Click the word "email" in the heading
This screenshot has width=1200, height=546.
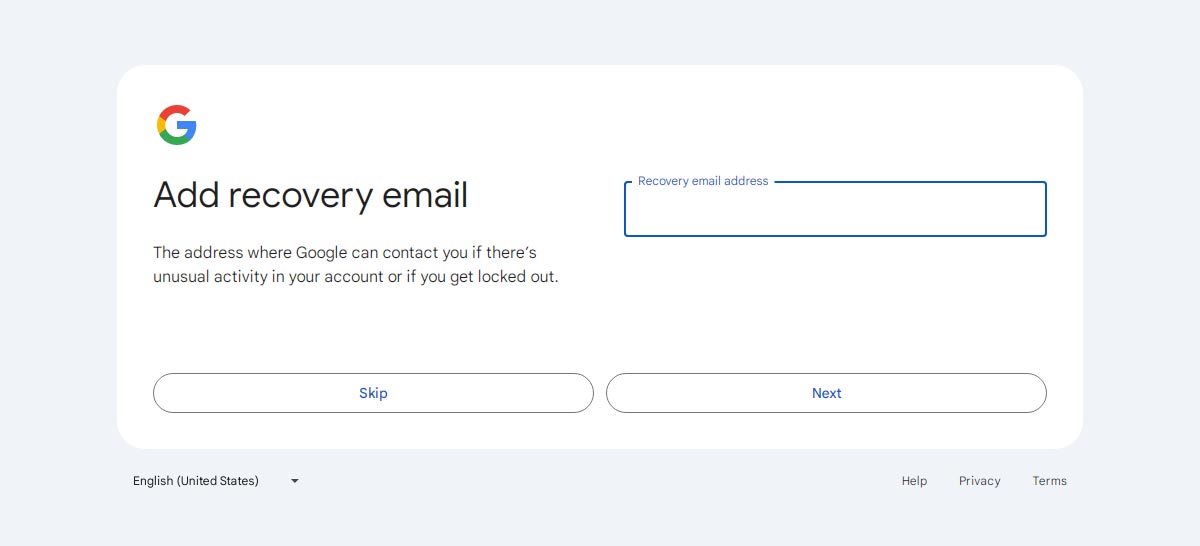coord(412,194)
